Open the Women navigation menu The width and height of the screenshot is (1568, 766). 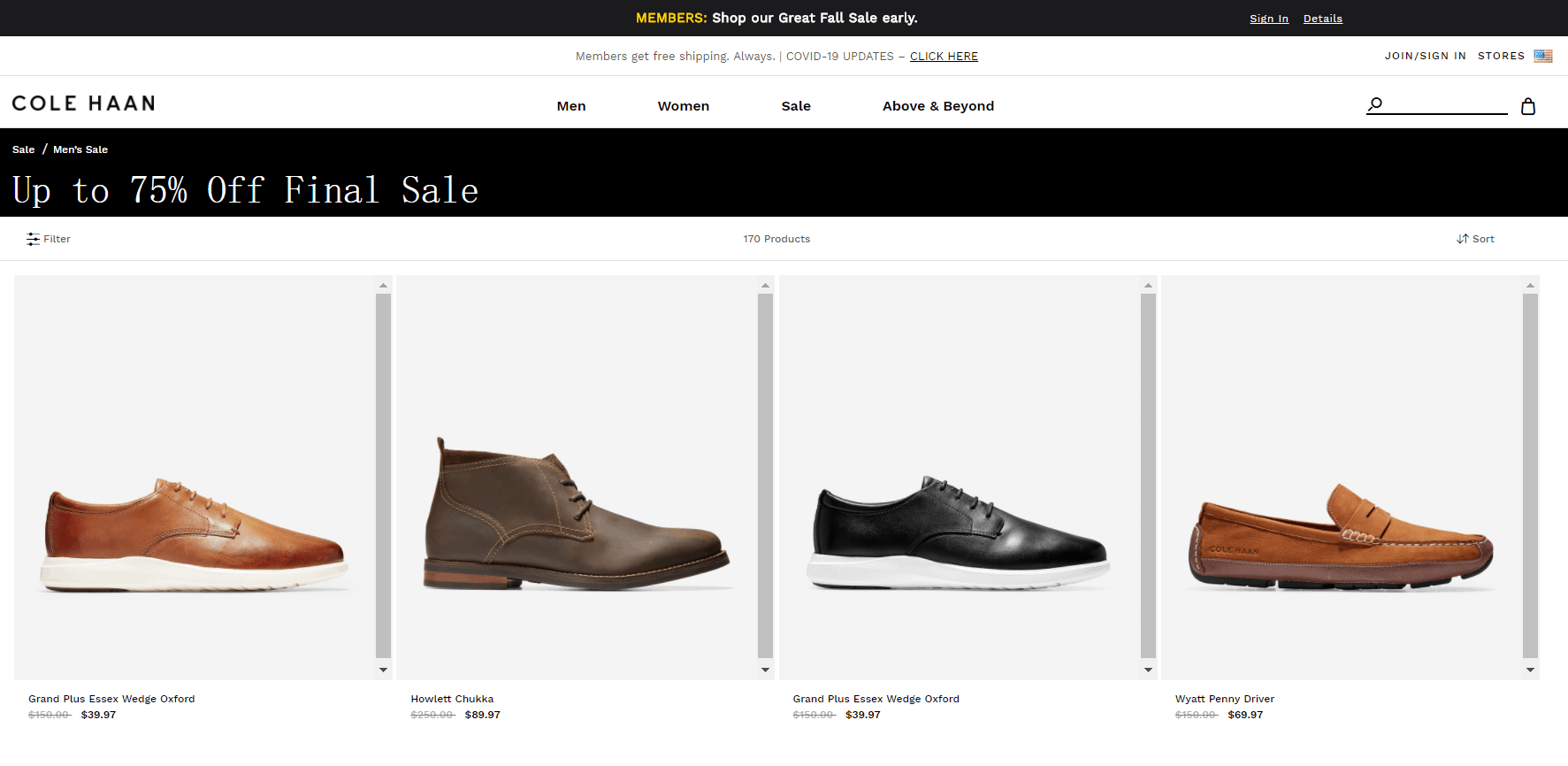click(684, 106)
